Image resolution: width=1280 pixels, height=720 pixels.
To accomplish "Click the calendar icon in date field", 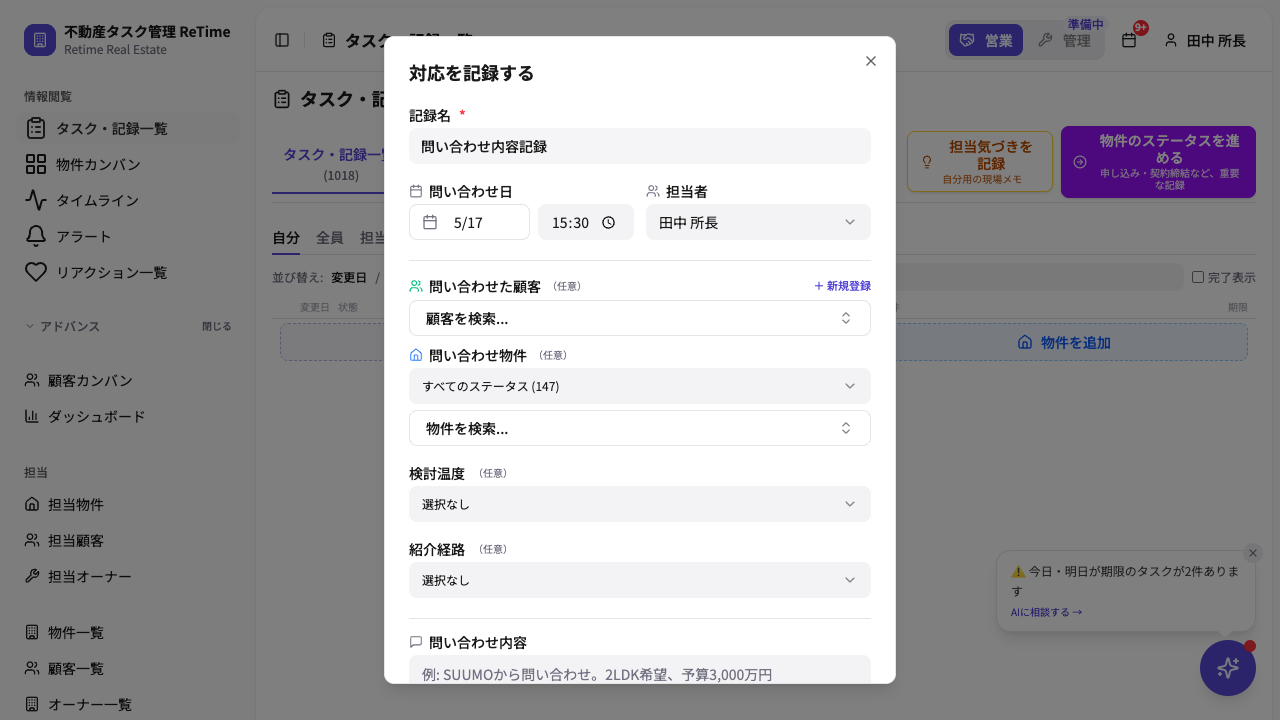I will [430, 222].
